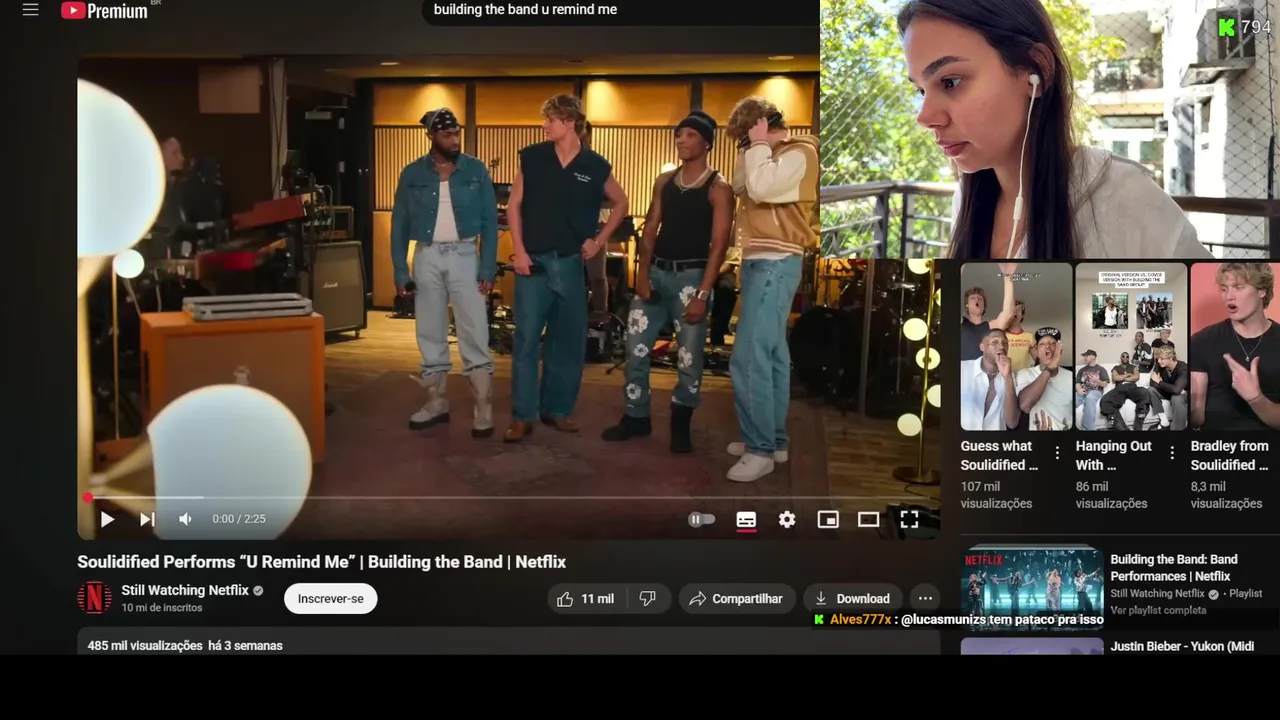
Task: Open the hamburger guide menu
Action: pos(30,10)
